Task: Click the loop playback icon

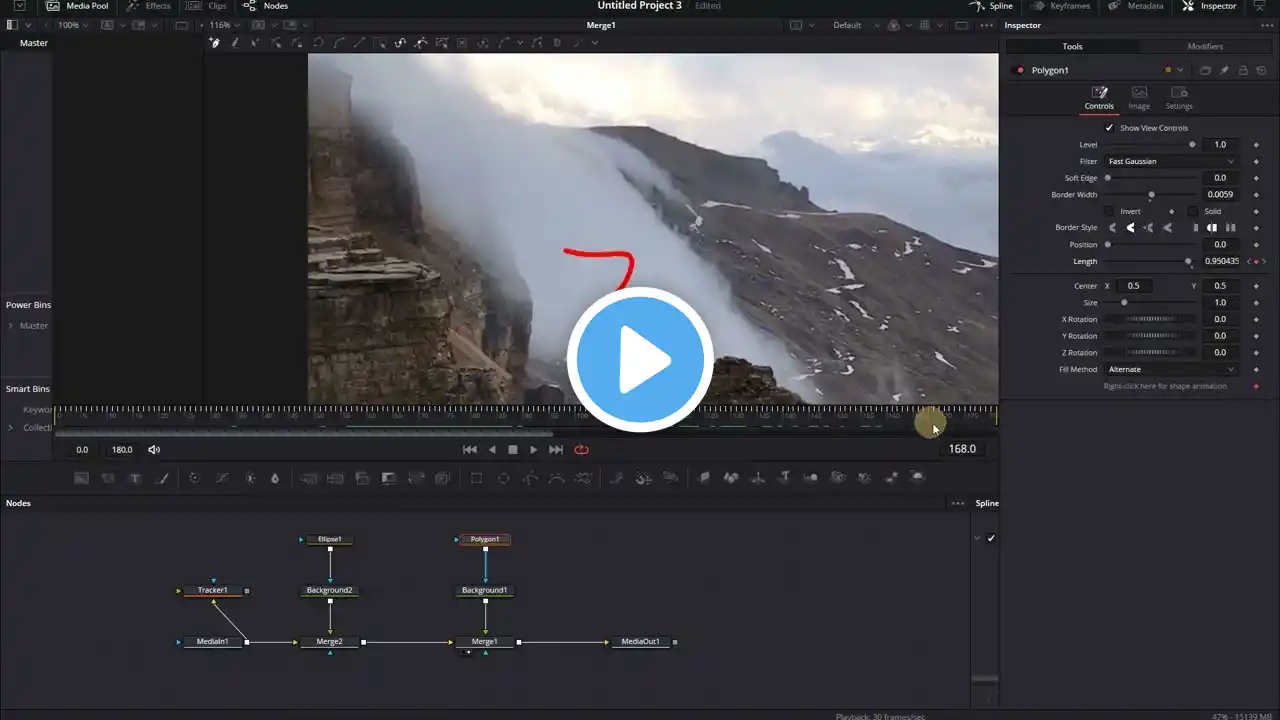Action: (x=581, y=450)
